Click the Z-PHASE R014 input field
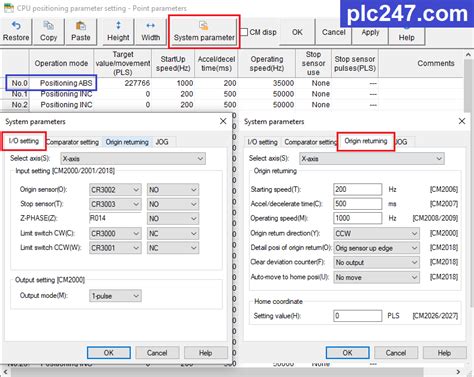This screenshot has width=474, height=377. tap(115, 218)
